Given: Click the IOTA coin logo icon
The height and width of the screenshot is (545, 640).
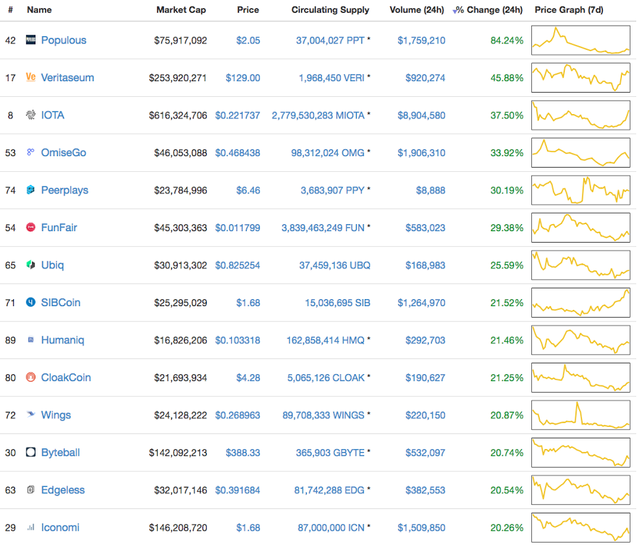Looking at the screenshot, I should click(31, 115).
